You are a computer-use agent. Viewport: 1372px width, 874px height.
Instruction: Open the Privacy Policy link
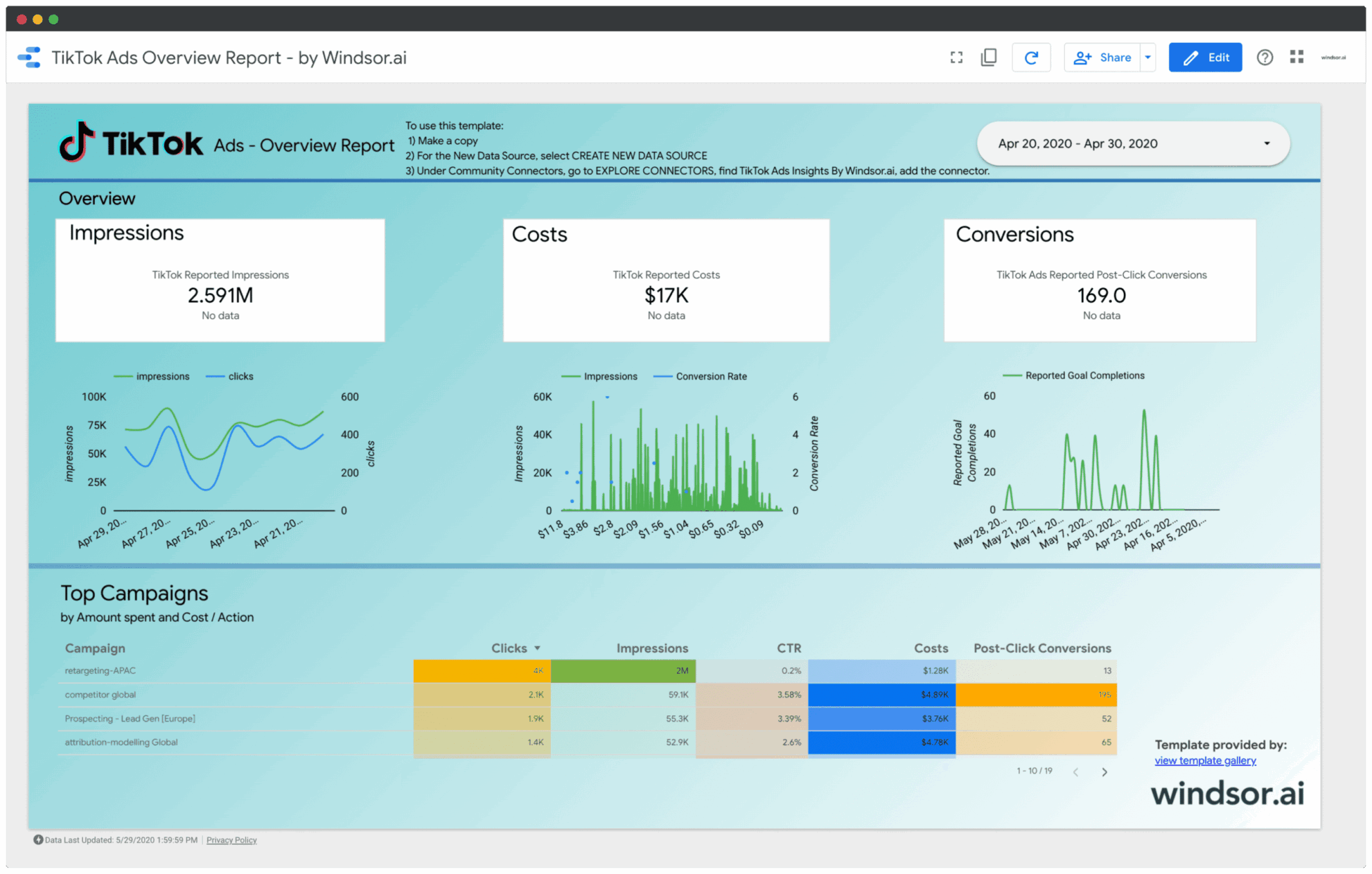231,840
